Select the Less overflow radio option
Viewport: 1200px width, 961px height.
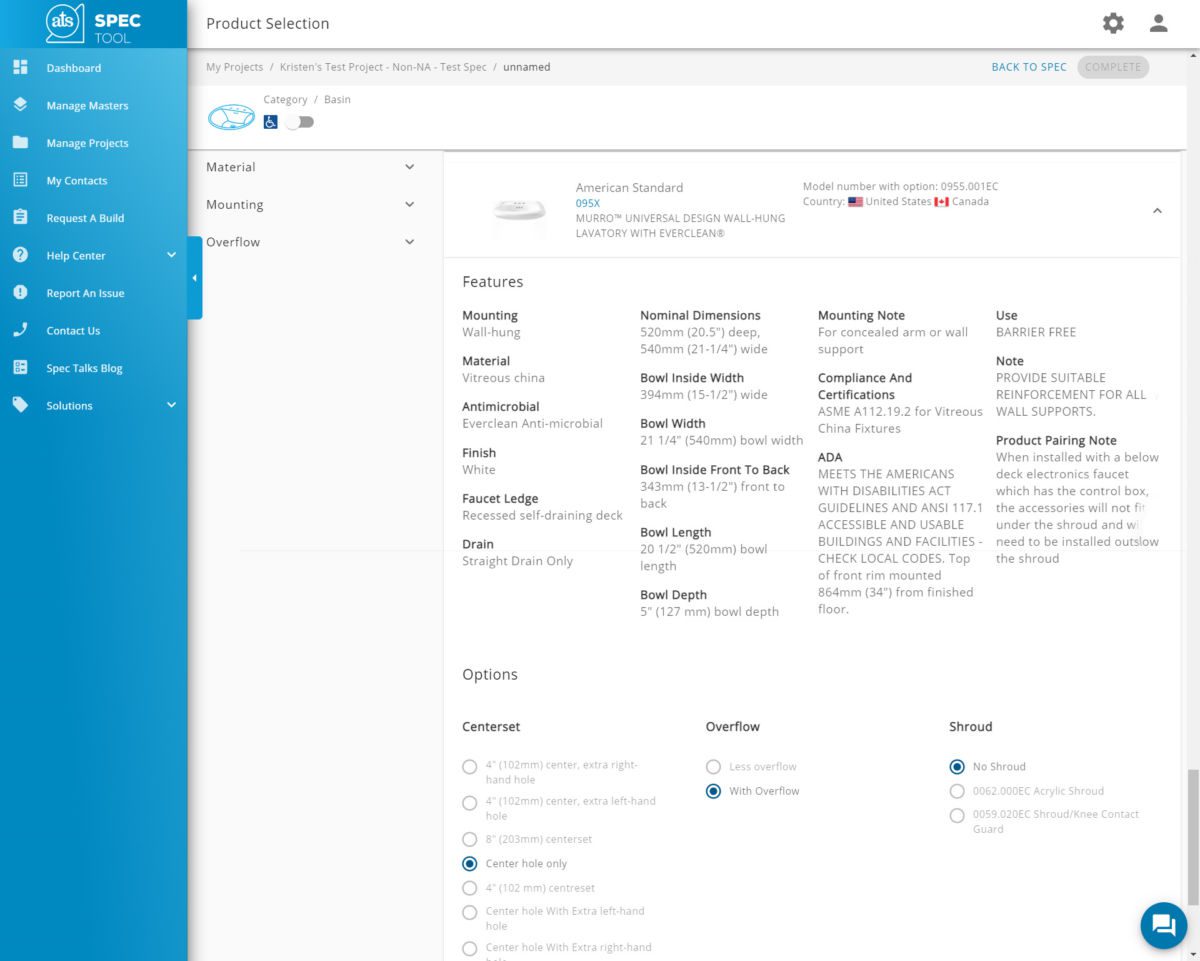click(713, 767)
